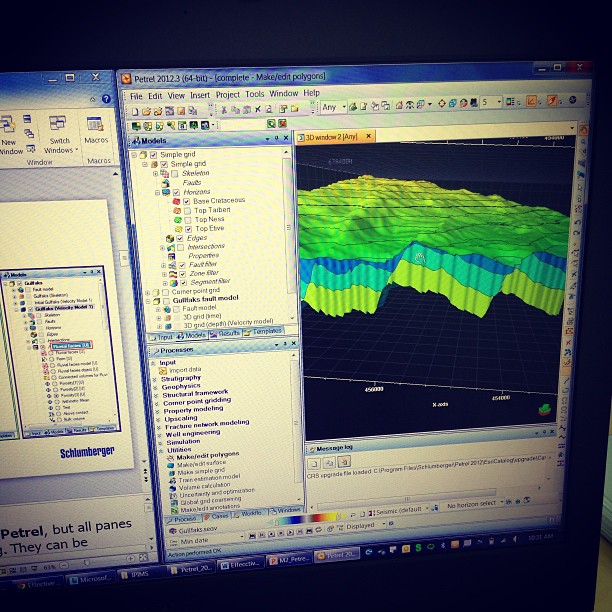Close the 3D window 2 tab

point(368,136)
